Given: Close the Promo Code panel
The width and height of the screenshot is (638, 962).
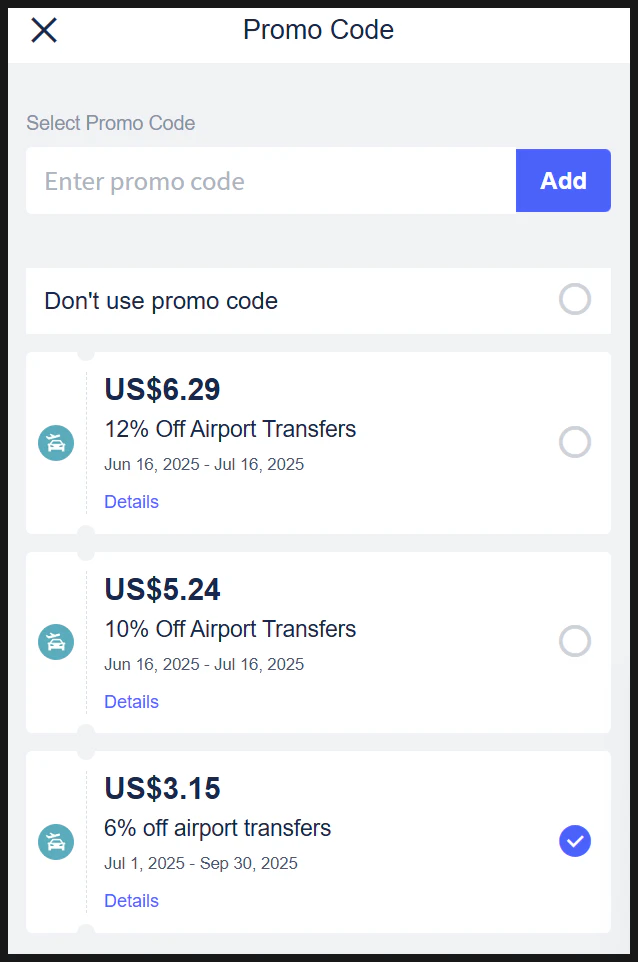Looking at the screenshot, I should coord(44,30).
